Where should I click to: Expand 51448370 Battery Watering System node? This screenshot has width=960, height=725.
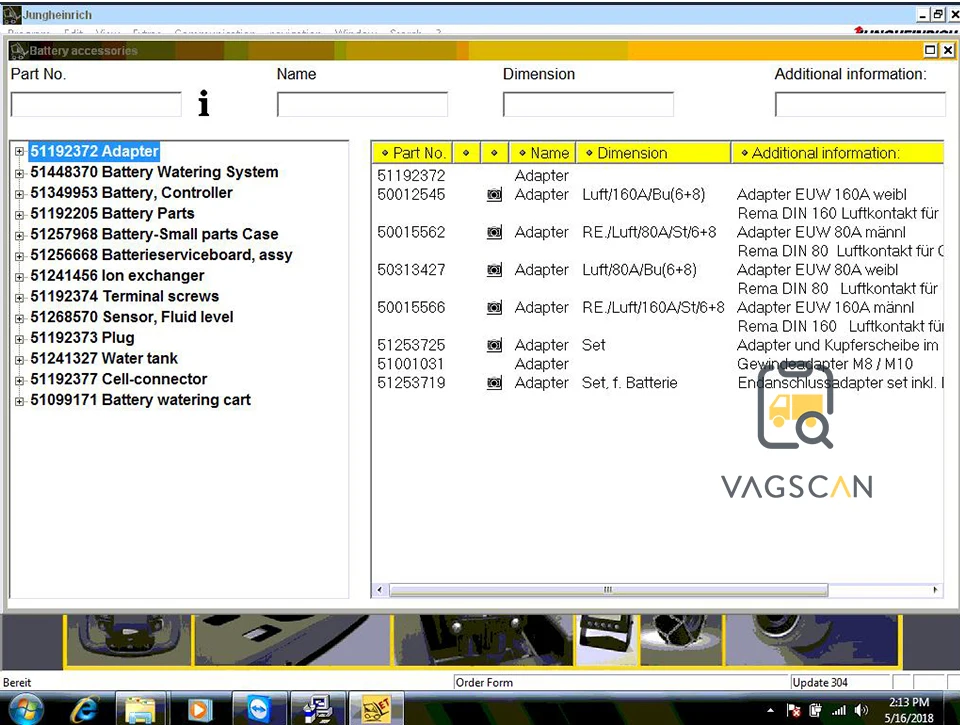pyautogui.click(x=20, y=173)
